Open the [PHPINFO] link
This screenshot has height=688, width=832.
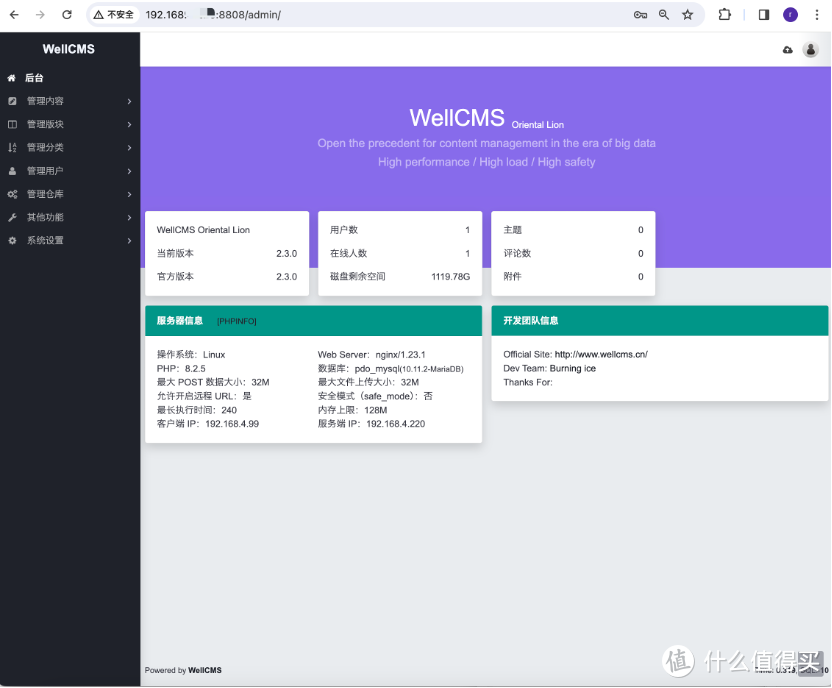237,321
